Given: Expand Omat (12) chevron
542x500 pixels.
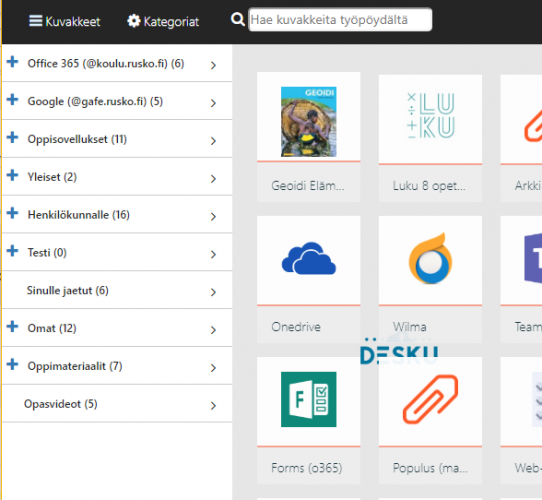Looking at the screenshot, I should [x=213, y=330].
